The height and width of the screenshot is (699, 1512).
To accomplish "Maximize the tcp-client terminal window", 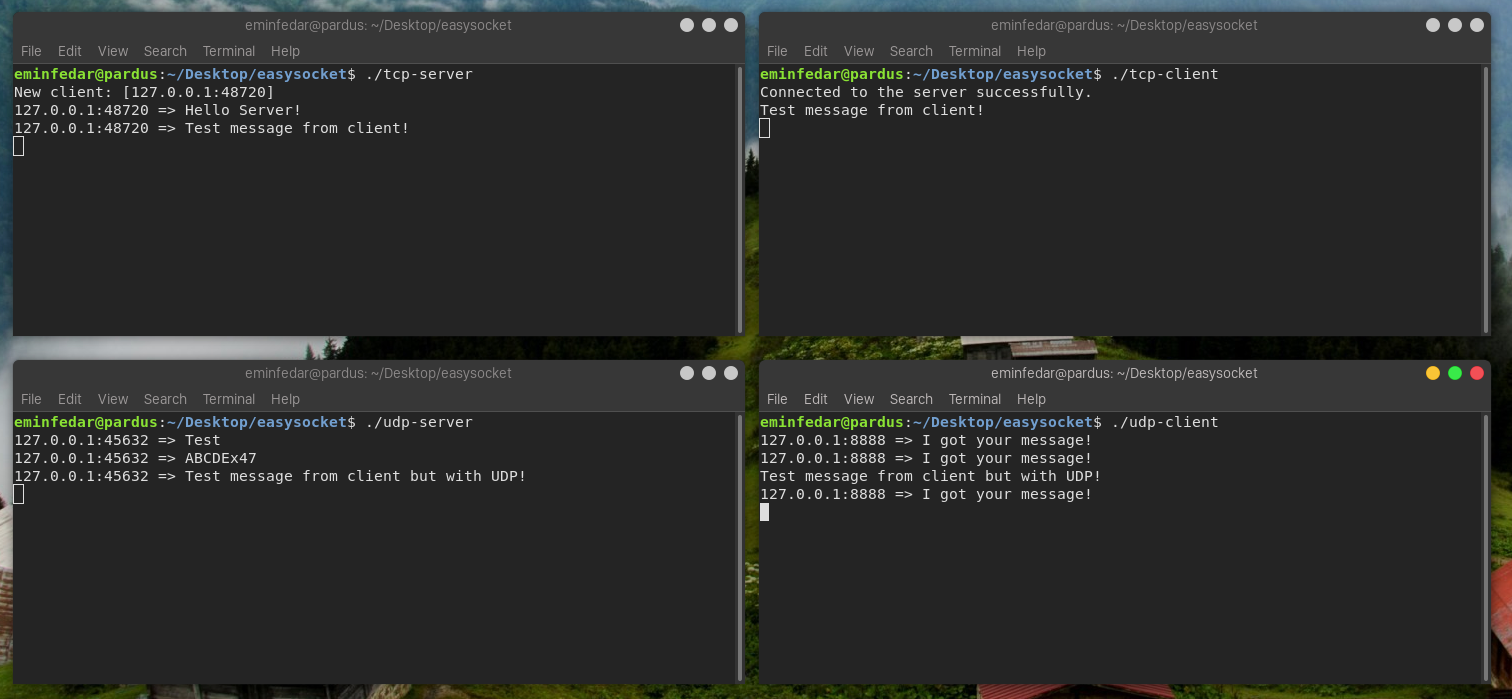I will coord(1454,25).
